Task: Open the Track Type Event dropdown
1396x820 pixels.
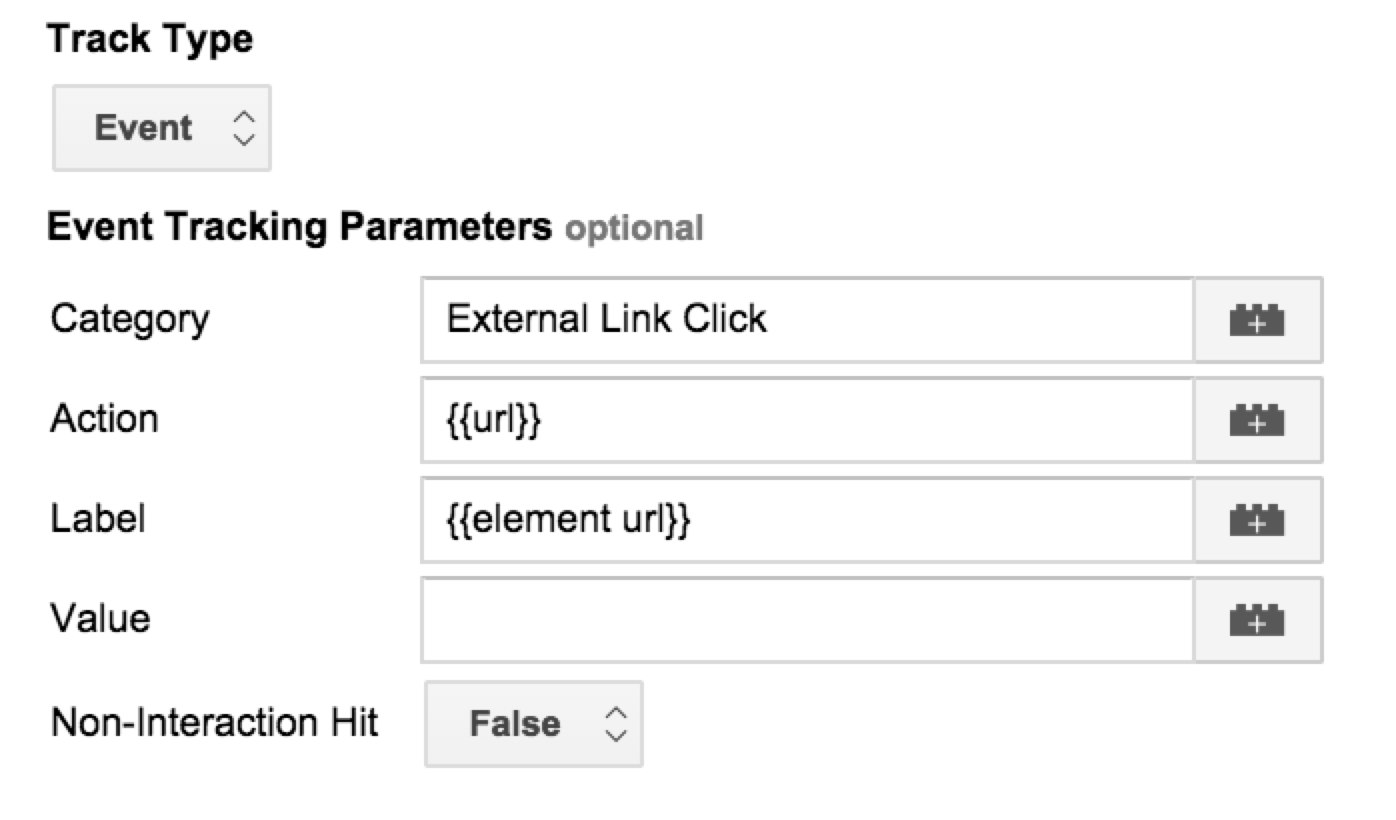Action: 162,128
